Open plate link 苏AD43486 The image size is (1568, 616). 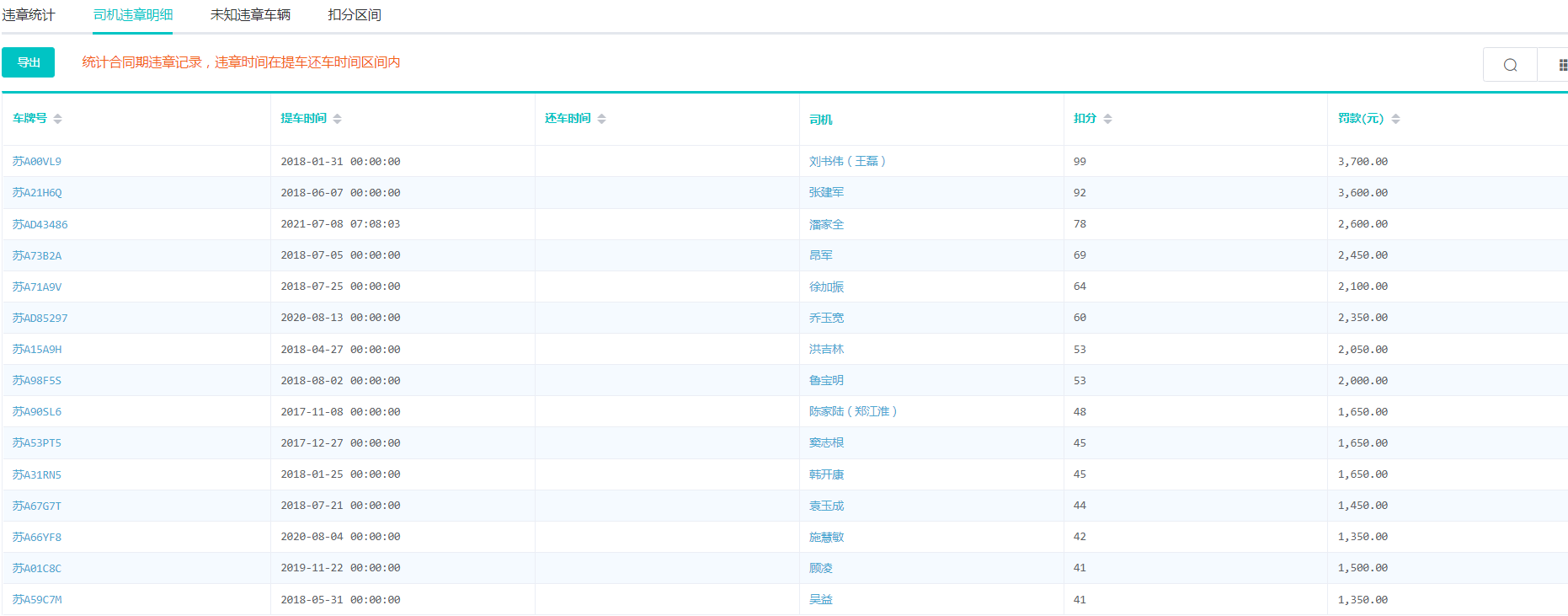pyautogui.click(x=40, y=224)
